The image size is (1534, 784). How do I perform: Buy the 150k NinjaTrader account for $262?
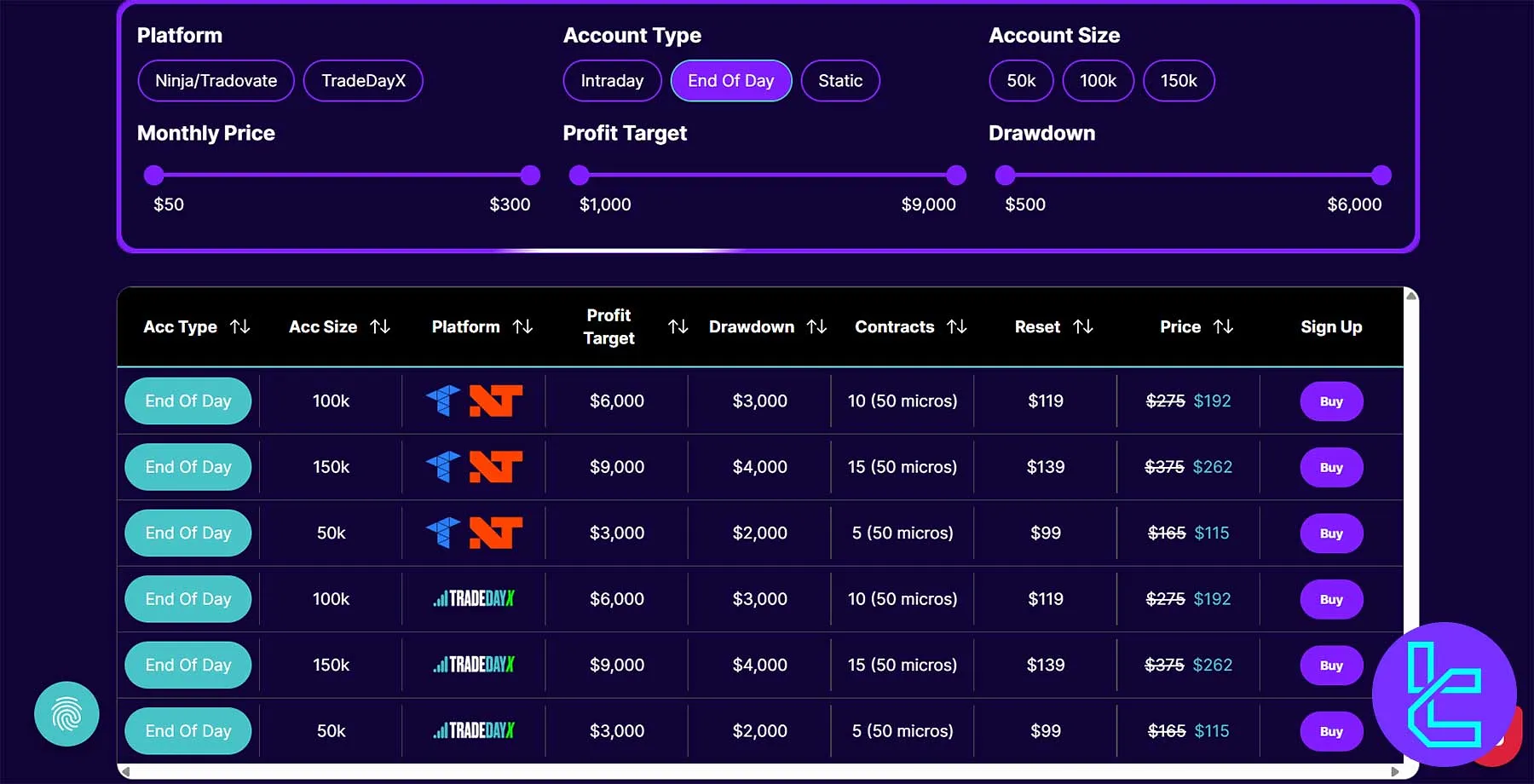[x=1331, y=467]
